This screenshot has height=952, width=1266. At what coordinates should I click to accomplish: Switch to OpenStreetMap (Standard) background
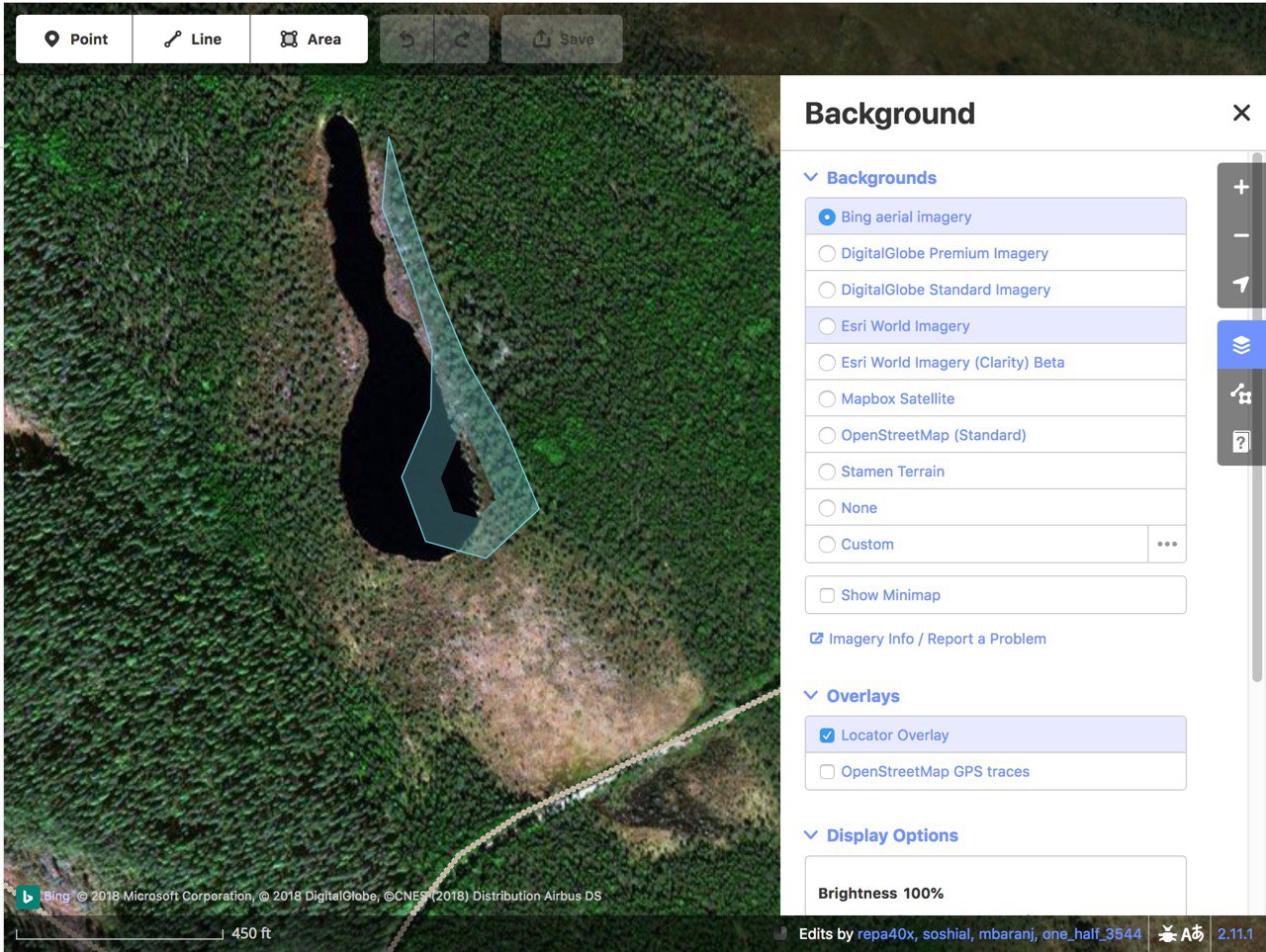(x=995, y=435)
